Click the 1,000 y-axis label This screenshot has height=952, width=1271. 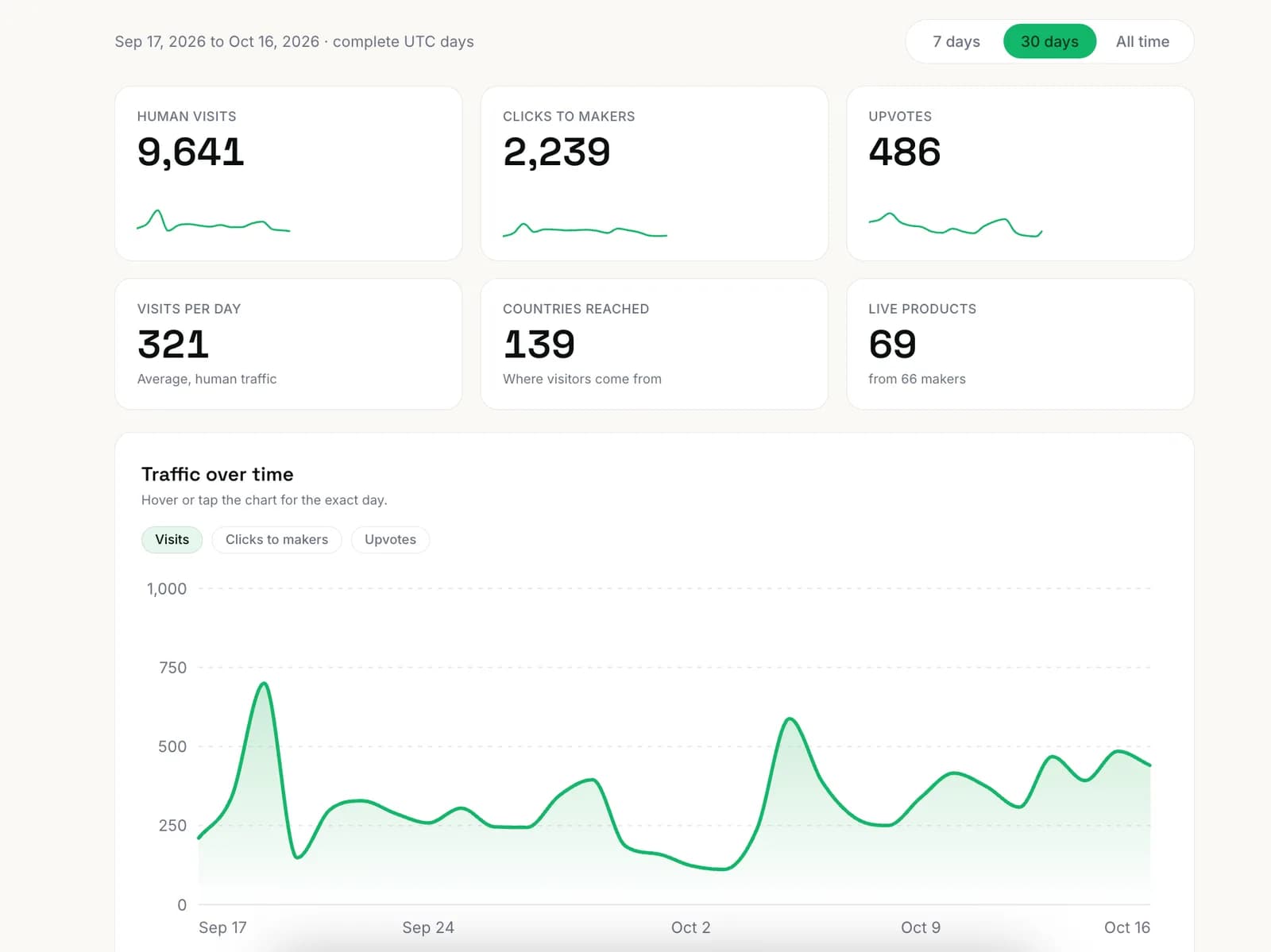[x=167, y=589]
